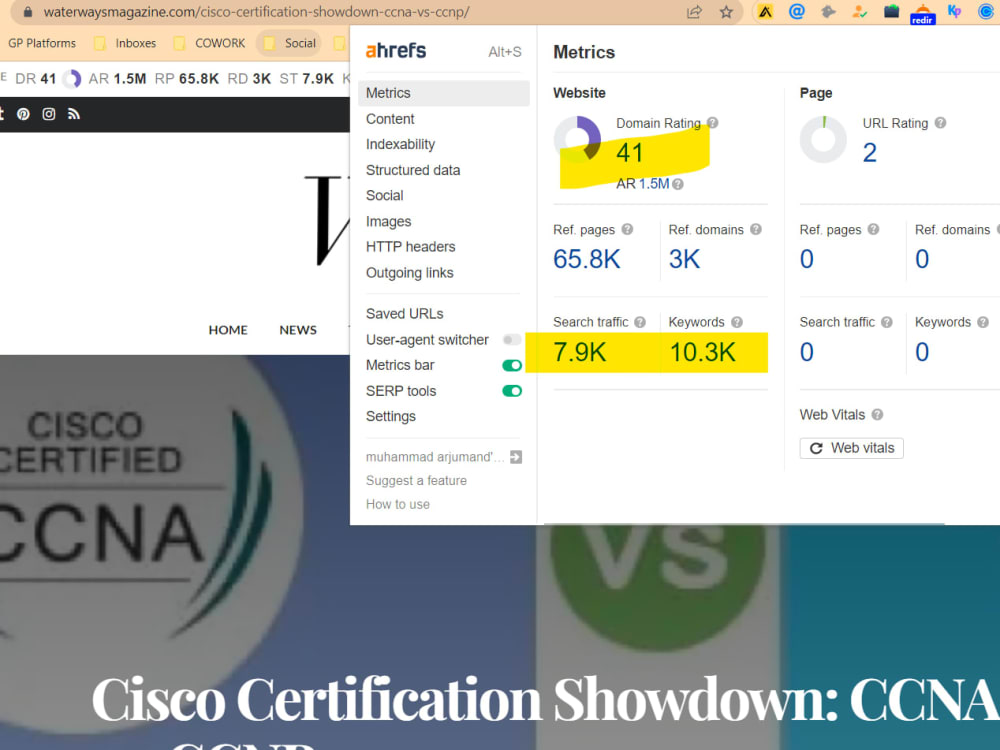
Task: Open HTTP headers in Ahrefs sidebar
Action: pos(410,247)
